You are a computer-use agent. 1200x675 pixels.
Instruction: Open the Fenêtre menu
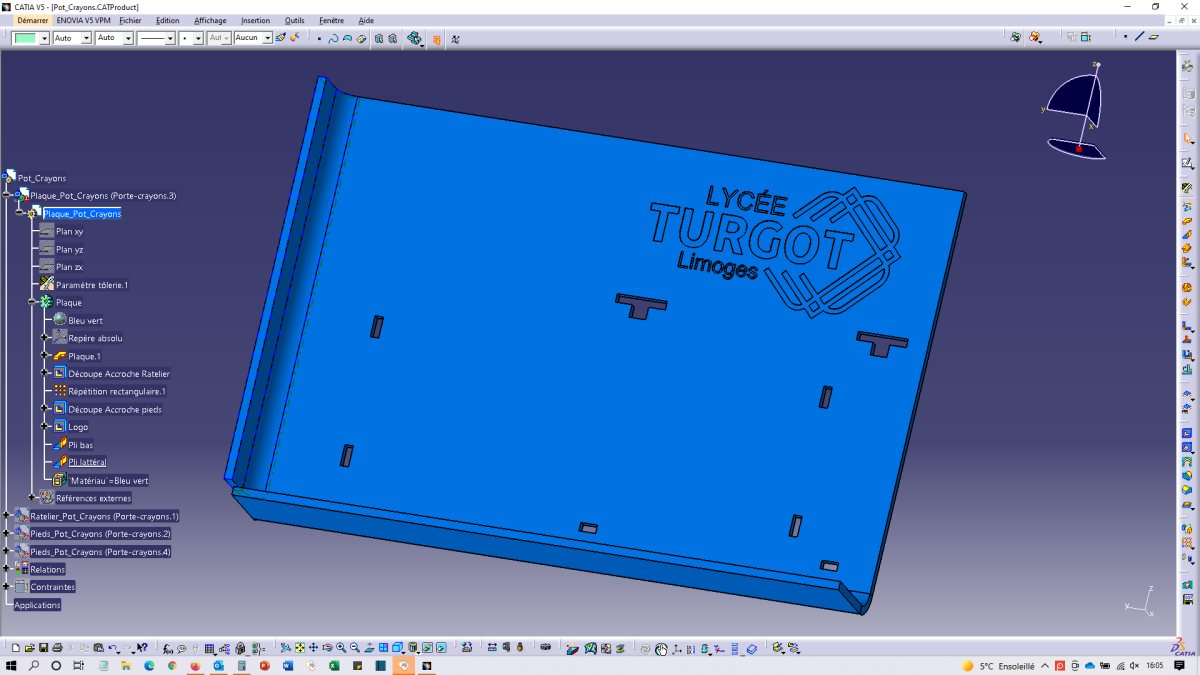(331, 20)
